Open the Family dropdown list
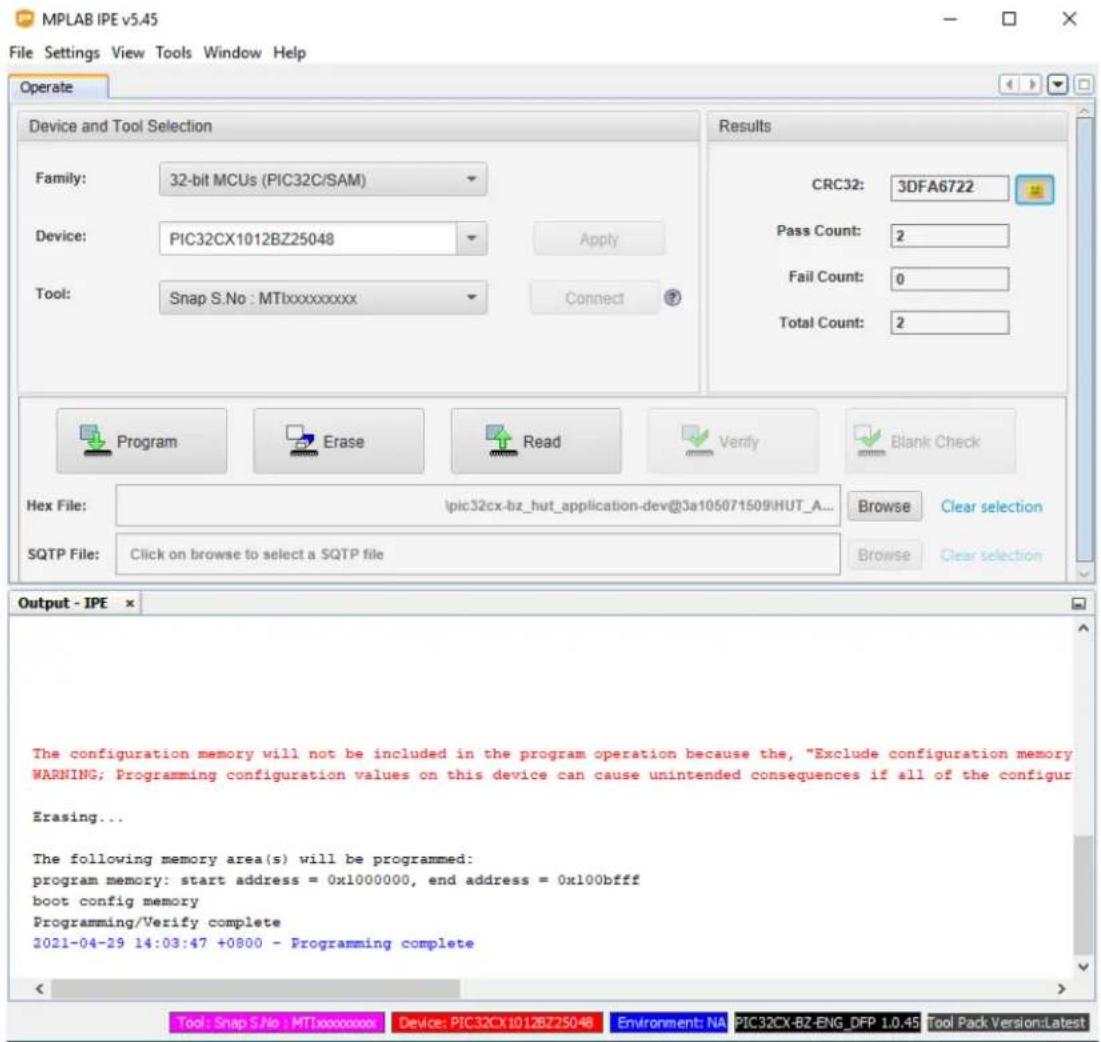1101x1042 pixels. tap(323, 180)
